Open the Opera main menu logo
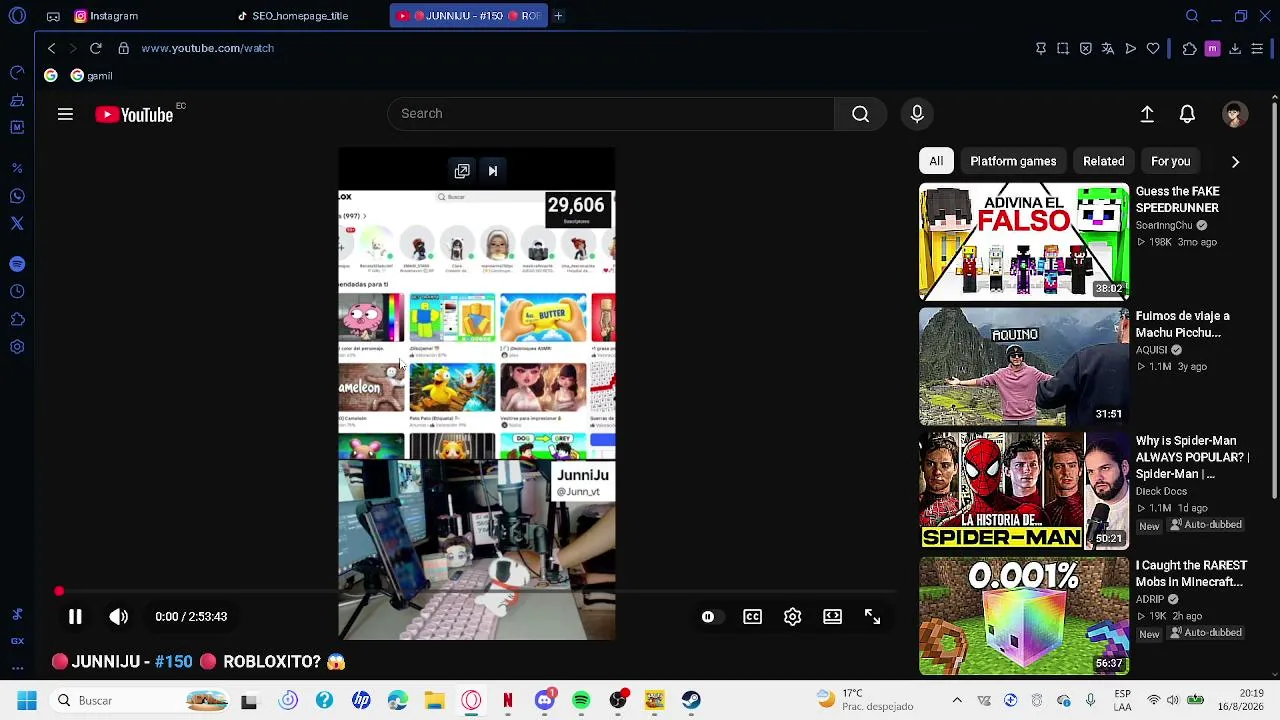Screen dimensions: 1280x720 click(17, 16)
